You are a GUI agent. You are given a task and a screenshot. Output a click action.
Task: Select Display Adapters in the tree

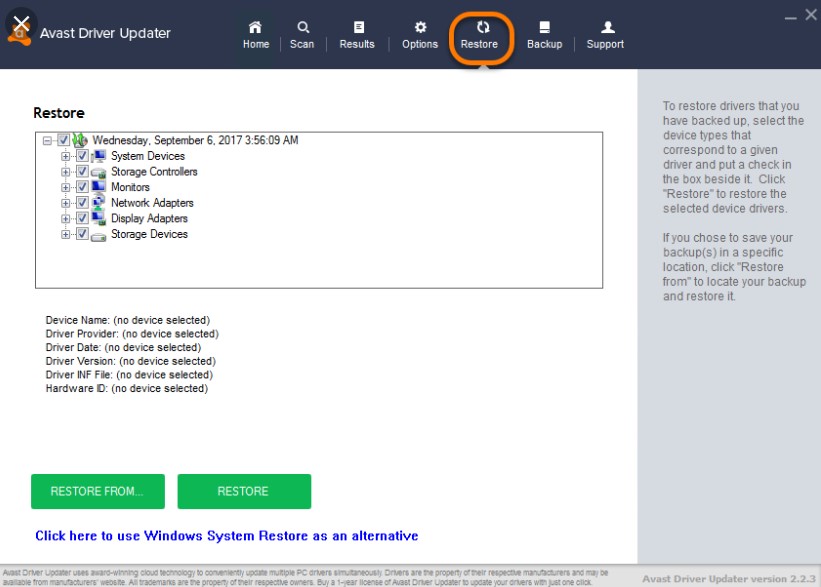(149, 218)
